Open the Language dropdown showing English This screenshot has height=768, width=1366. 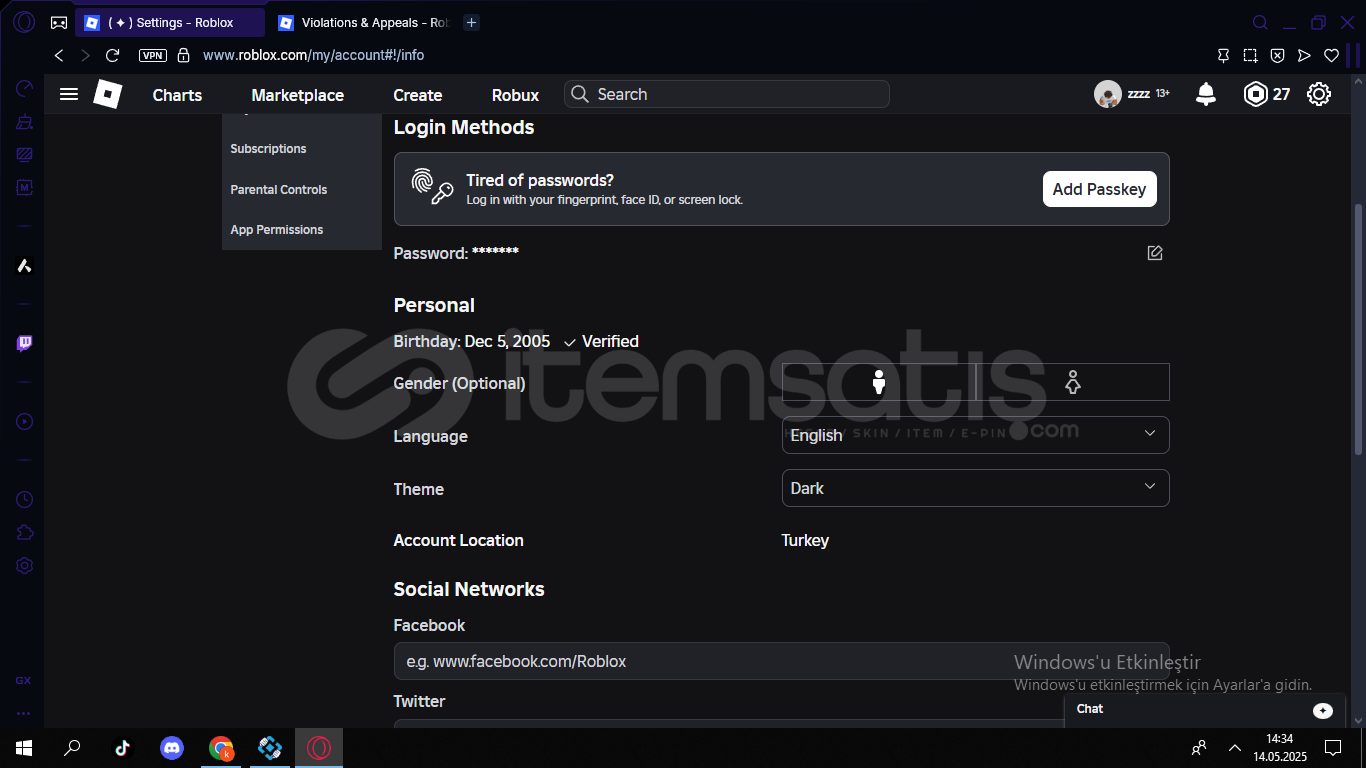coord(975,435)
